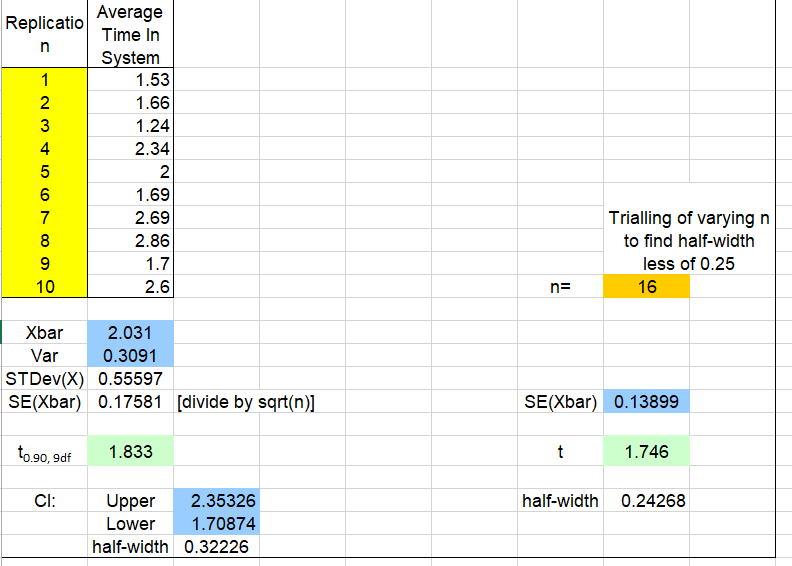Select the cell with value 1.66
Viewport: 792px width, 566px height.
click(130, 102)
